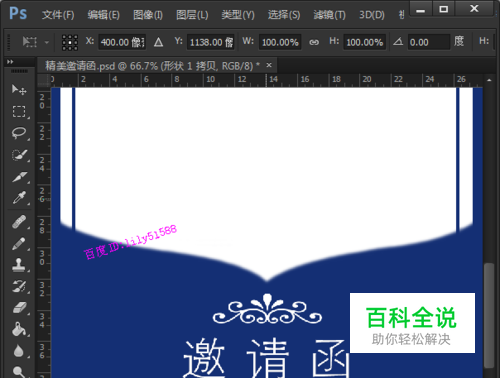This screenshot has width=500, height=378.
Task: Select the Brush tool
Action: [x=19, y=244]
